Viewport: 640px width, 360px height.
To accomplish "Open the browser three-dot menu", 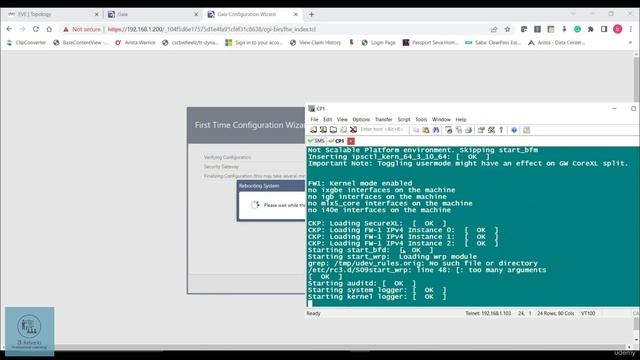I will 631,29.
